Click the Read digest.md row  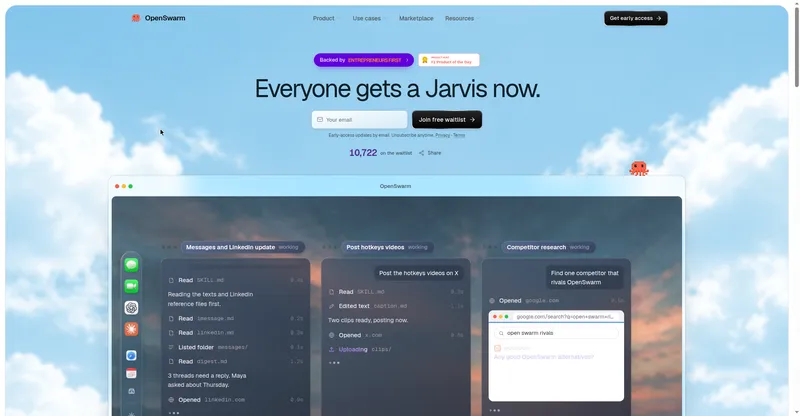[236, 361]
